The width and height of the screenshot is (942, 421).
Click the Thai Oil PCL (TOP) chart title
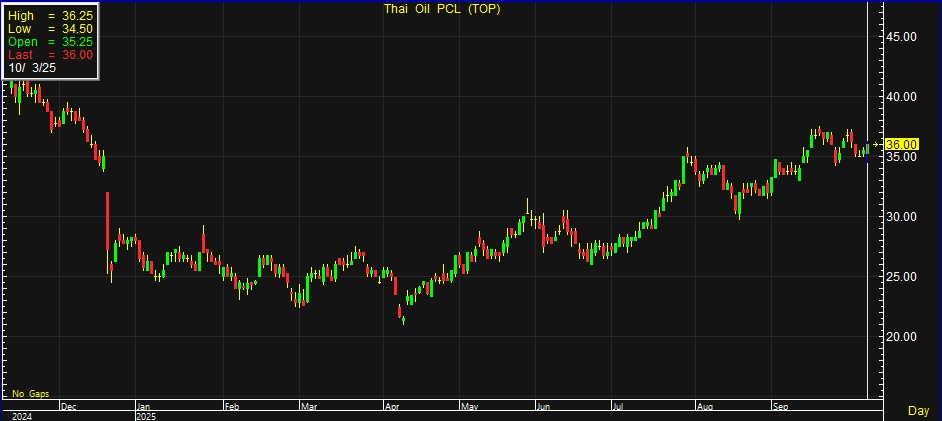pos(443,9)
